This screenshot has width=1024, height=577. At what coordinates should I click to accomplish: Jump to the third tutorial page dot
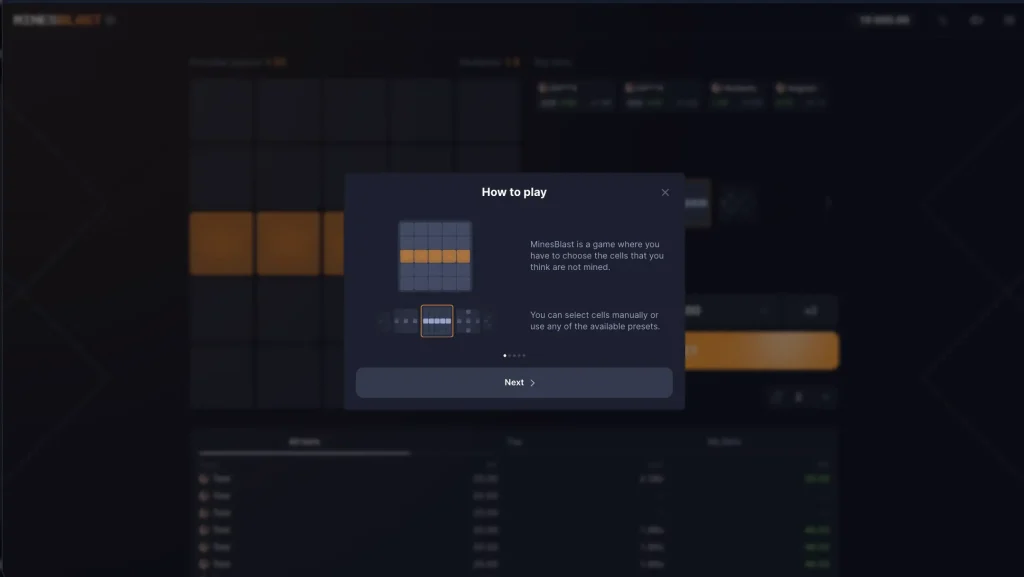(514, 355)
